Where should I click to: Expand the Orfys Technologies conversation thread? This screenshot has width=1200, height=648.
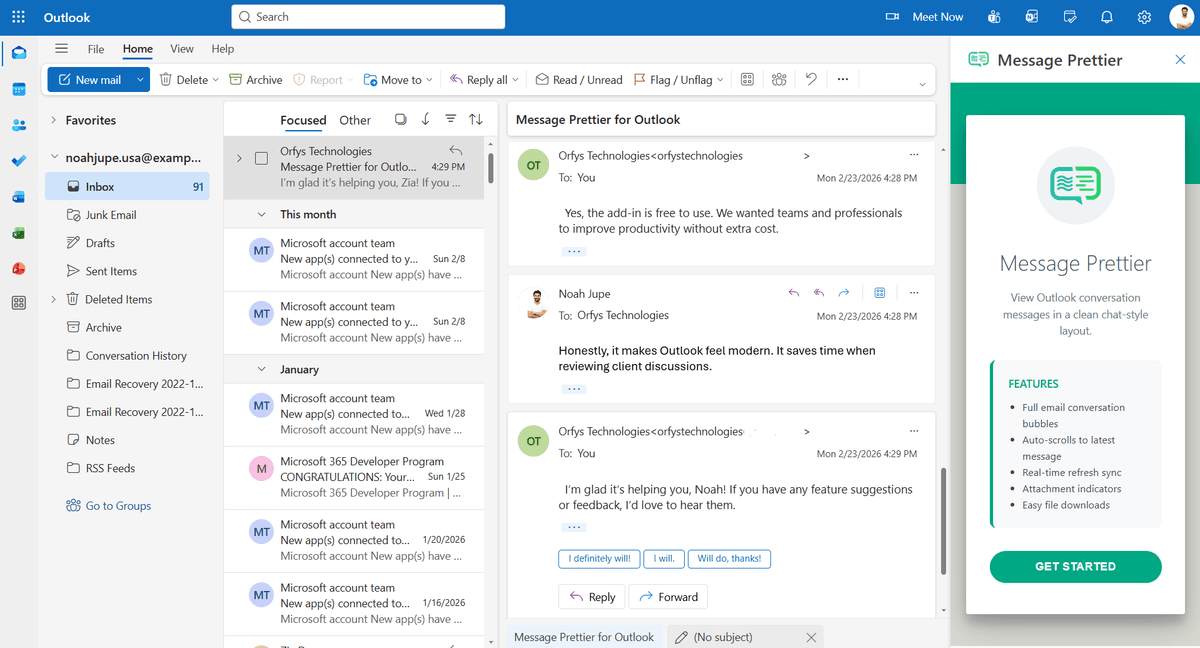[239, 158]
